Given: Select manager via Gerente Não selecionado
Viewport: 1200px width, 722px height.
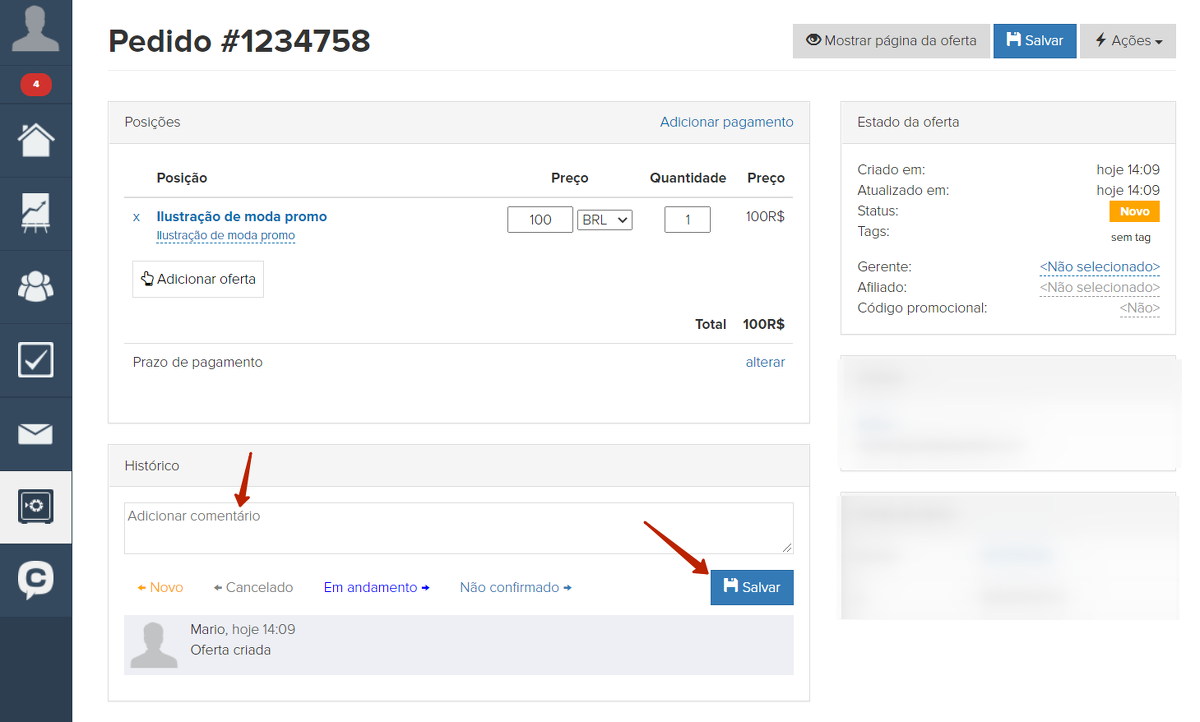Looking at the screenshot, I should click(x=1099, y=267).
